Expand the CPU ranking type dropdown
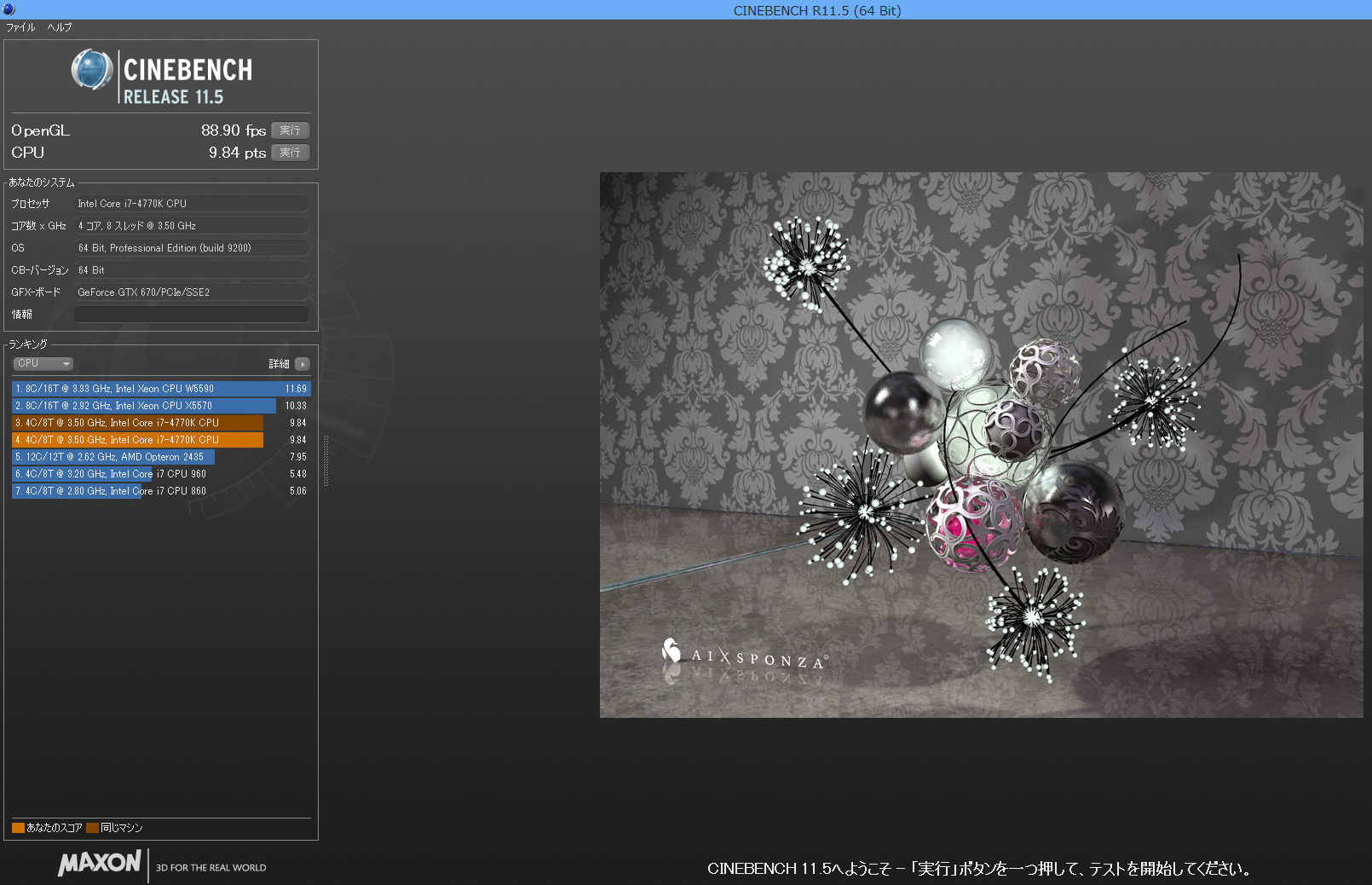This screenshot has height=885, width=1372. pyautogui.click(x=43, y=363)
